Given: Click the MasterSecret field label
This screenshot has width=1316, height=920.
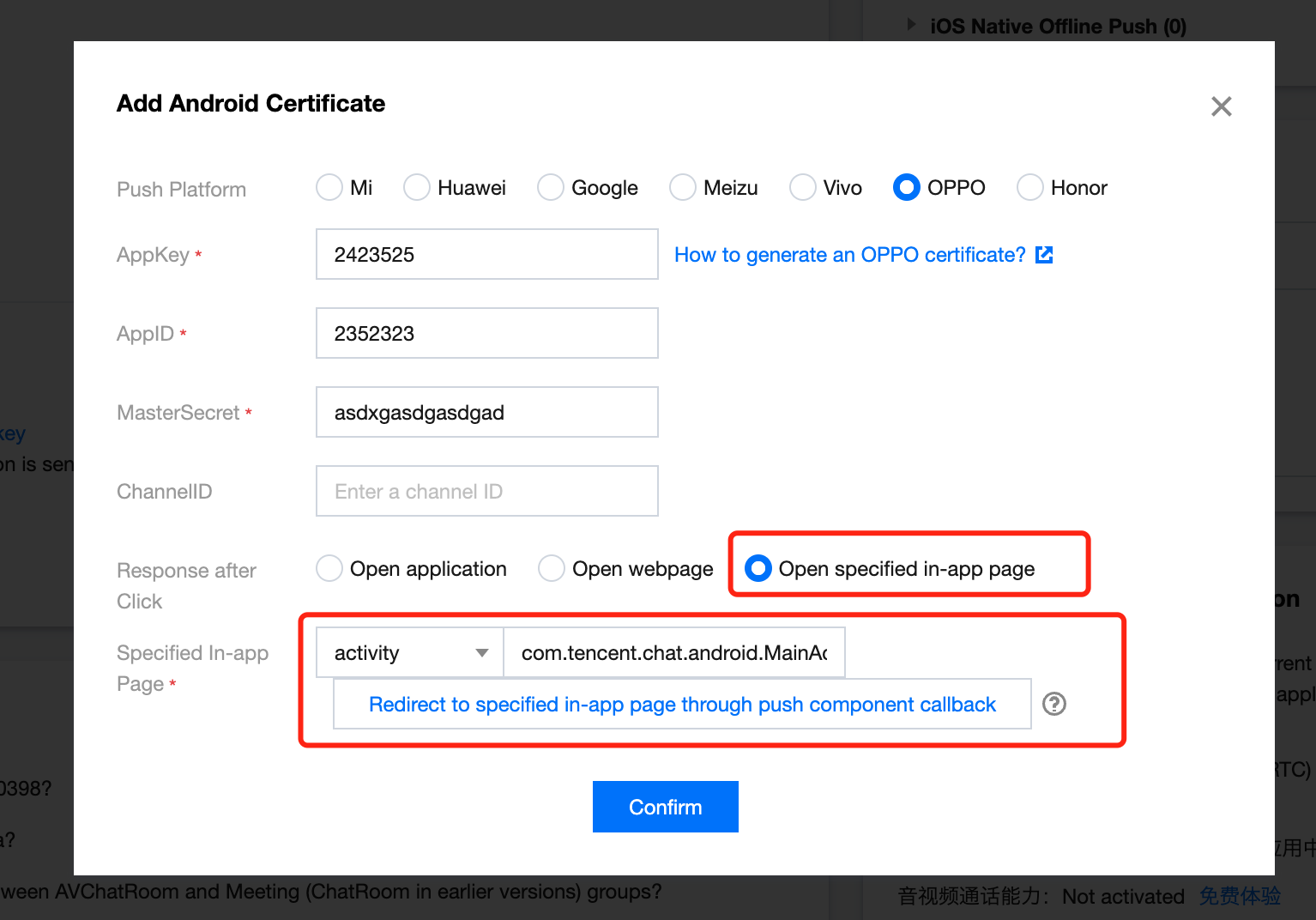Looking at the screenshot, I should [178, 413].
